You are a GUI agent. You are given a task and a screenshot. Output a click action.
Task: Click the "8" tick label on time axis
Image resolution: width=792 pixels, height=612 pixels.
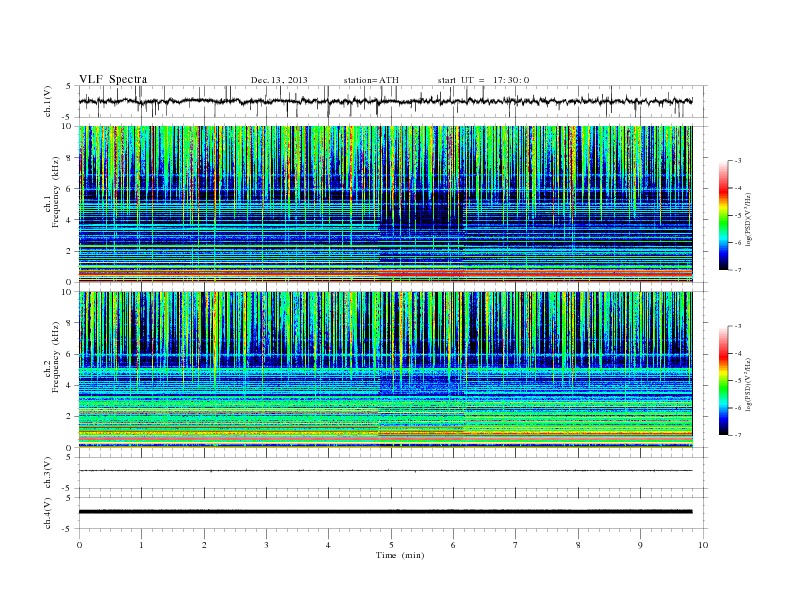[578, 545]
